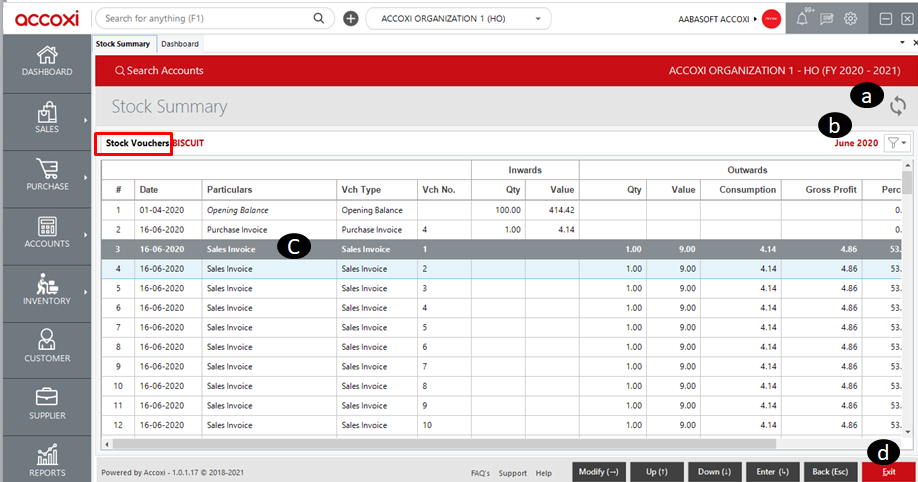Click the refresh icon in Stock Summary
The height and width of the screenshot is (482, 918).
898,106
